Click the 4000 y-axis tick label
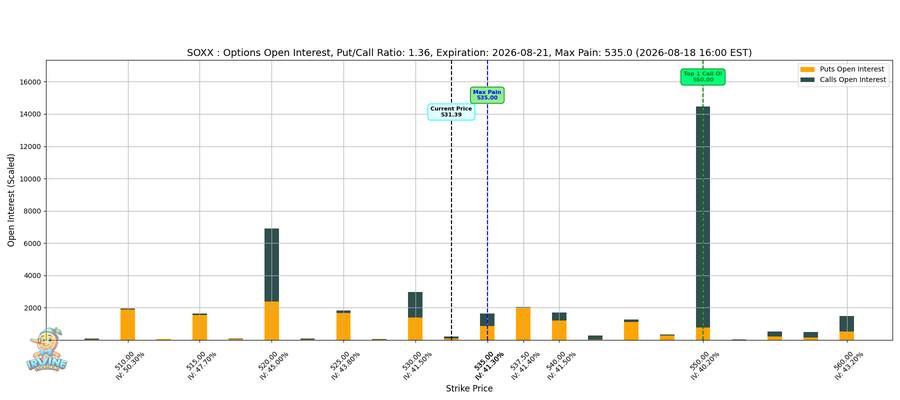Viewport: 900px width, 400px height. [x=34, y=275]
